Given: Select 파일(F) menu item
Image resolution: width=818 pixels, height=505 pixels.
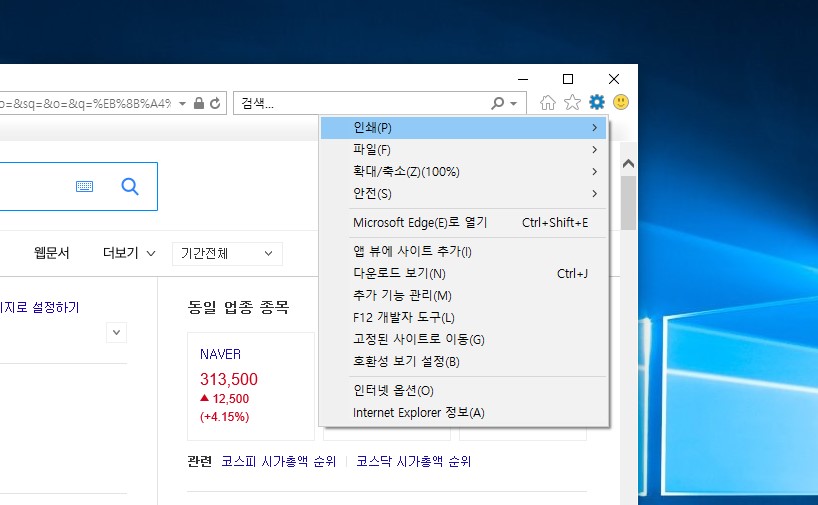Looking at the screenshot, I should (x=464, y=150).
